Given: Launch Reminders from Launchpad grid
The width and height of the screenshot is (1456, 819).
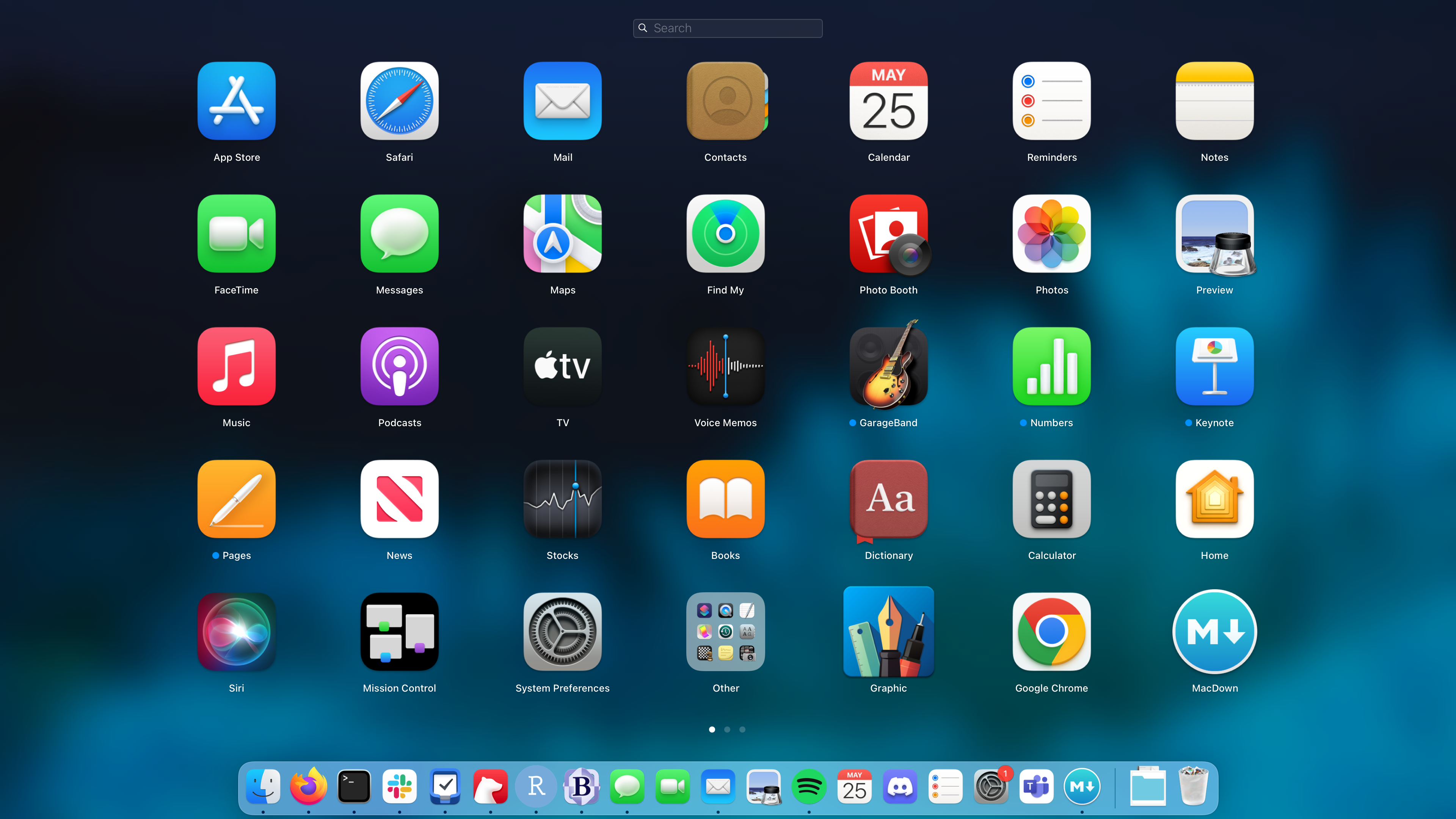Looking at the screenshot, I should (1052, 100).
